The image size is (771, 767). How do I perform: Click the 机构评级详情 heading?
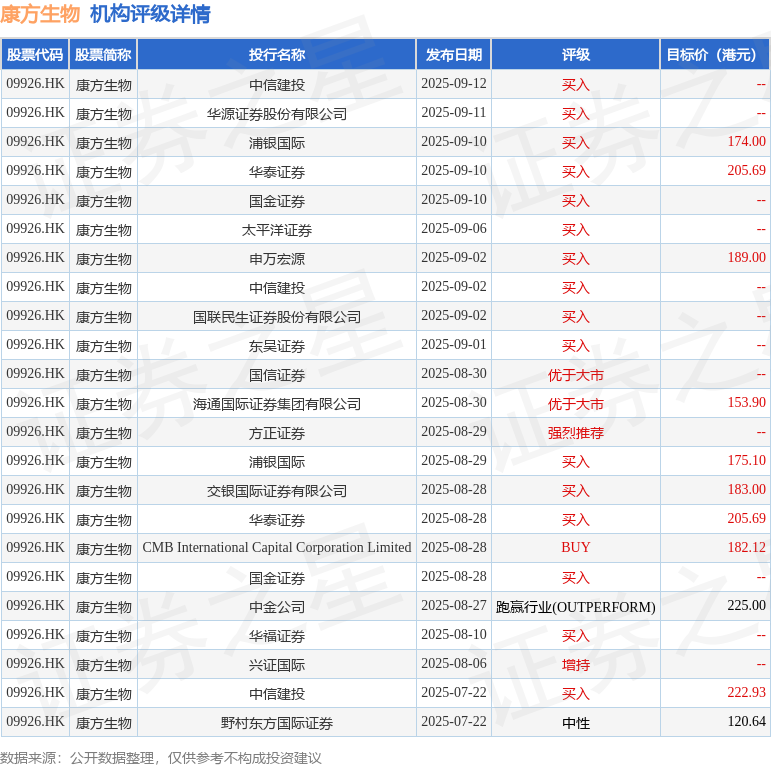(150, 14)
